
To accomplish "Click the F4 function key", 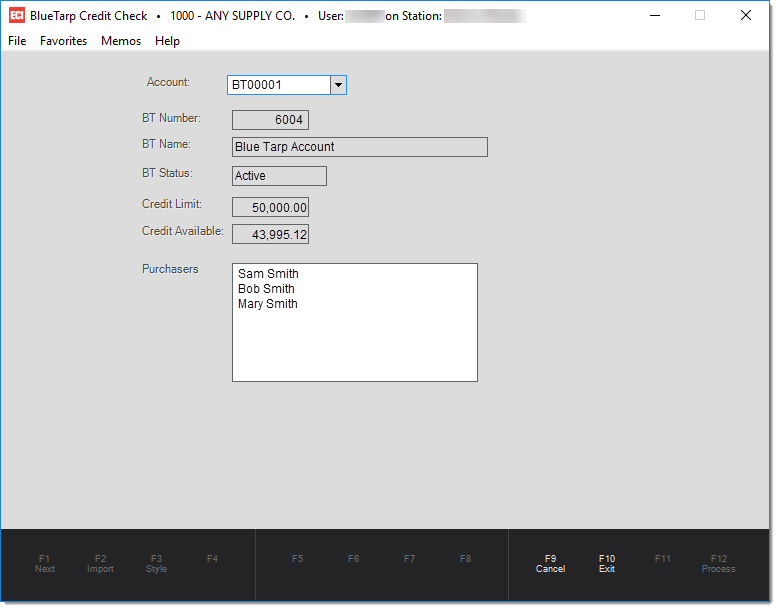I will point(213,559).
